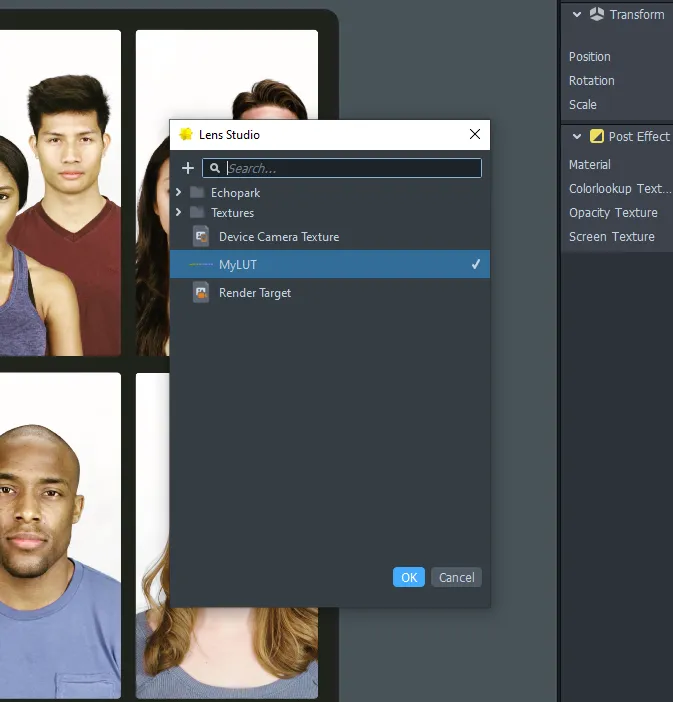Screen dimensions: 673x702
Task: Click the Screen Texture property label
Action: pyautogui.click(x=612, y=236)
